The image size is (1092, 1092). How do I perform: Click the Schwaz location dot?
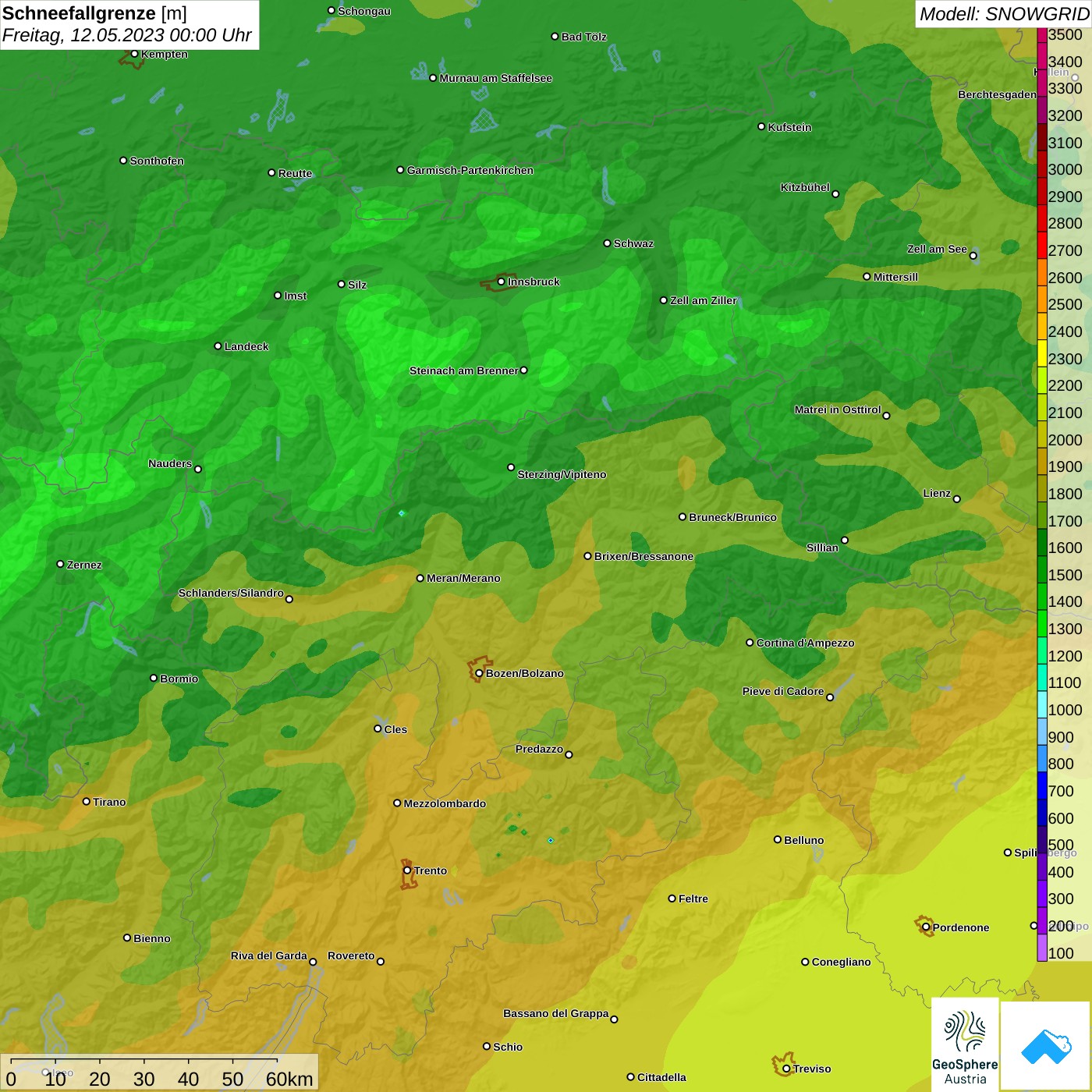coord(607,243)
